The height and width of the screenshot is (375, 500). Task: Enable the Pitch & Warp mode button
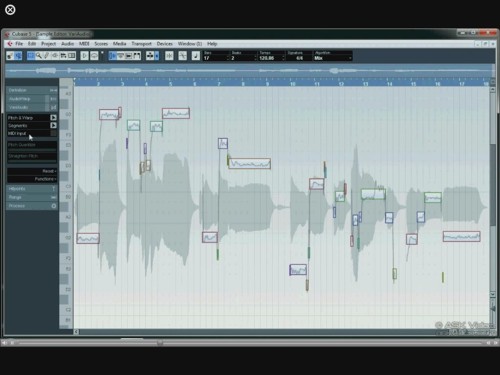(53, 118)
